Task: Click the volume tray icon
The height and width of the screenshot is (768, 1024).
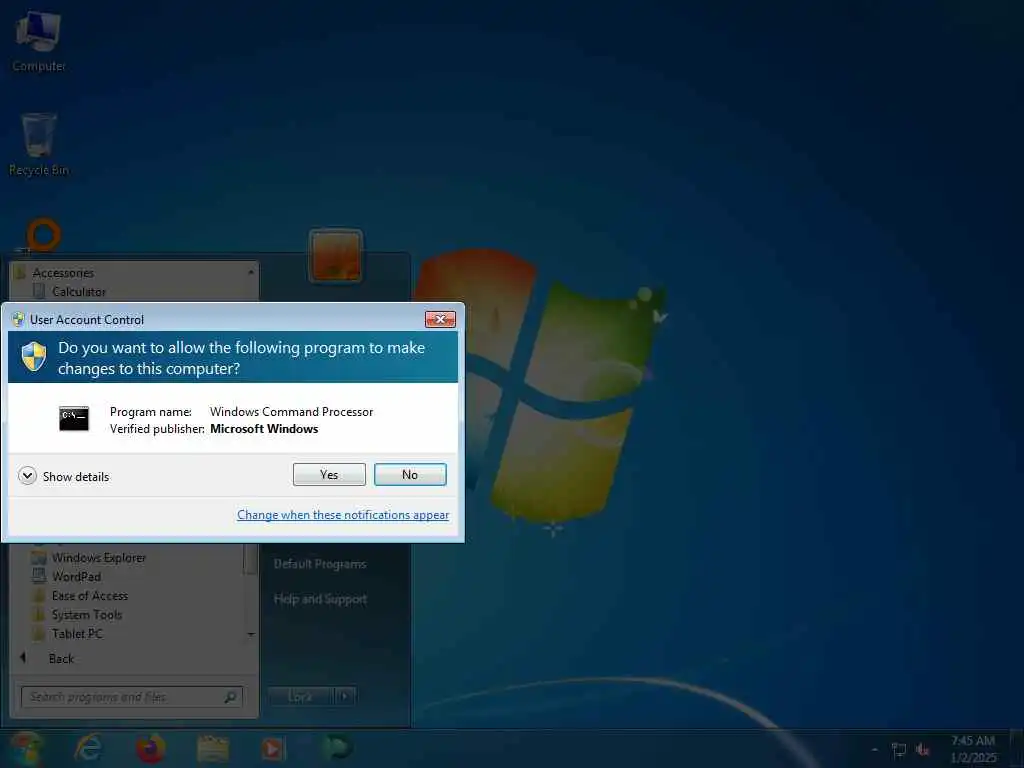Action: click(x=923, y=750)
